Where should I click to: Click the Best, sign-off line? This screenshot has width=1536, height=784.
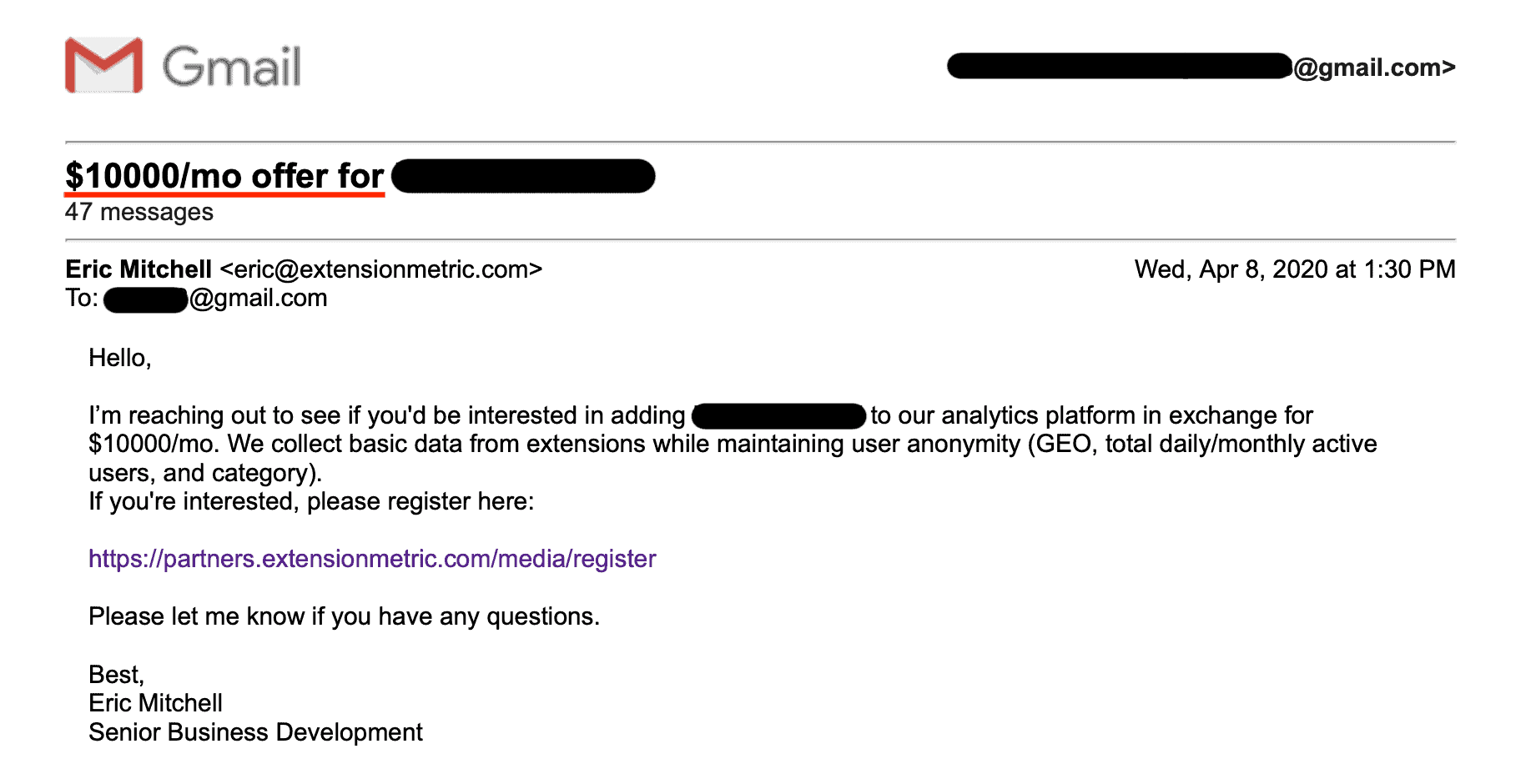point(117,675)
